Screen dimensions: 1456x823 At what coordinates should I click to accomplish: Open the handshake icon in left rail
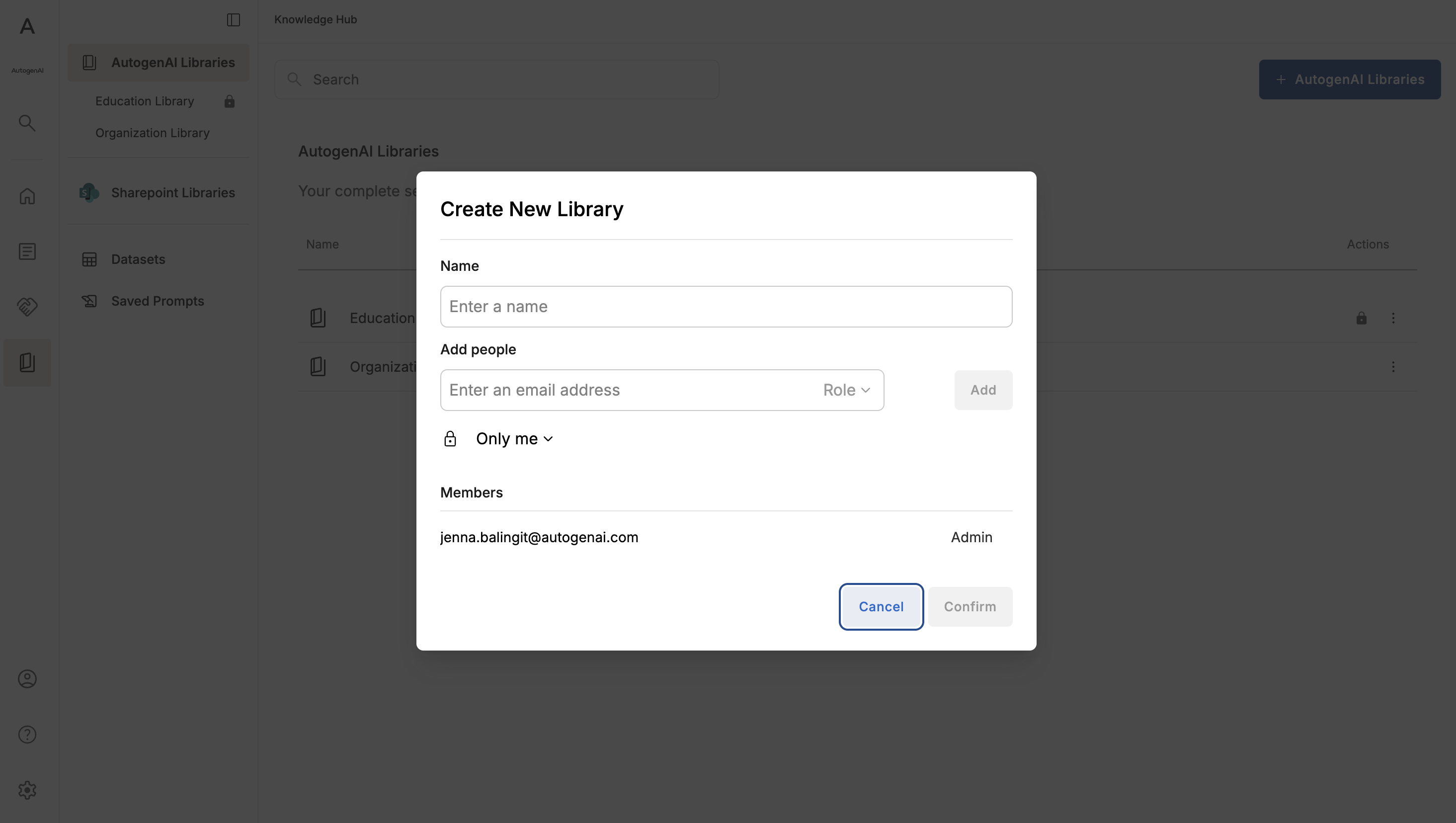[27, 306]
